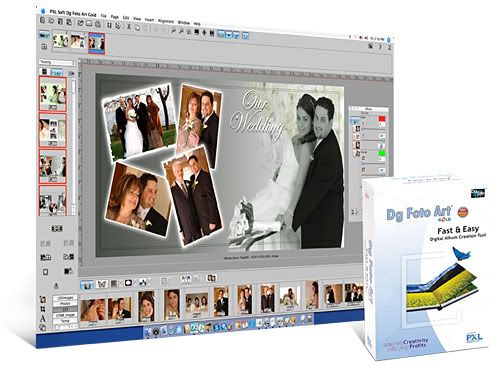Click the zoom in magnifier icon
This screenshot has width=500, height=365.
173,31
